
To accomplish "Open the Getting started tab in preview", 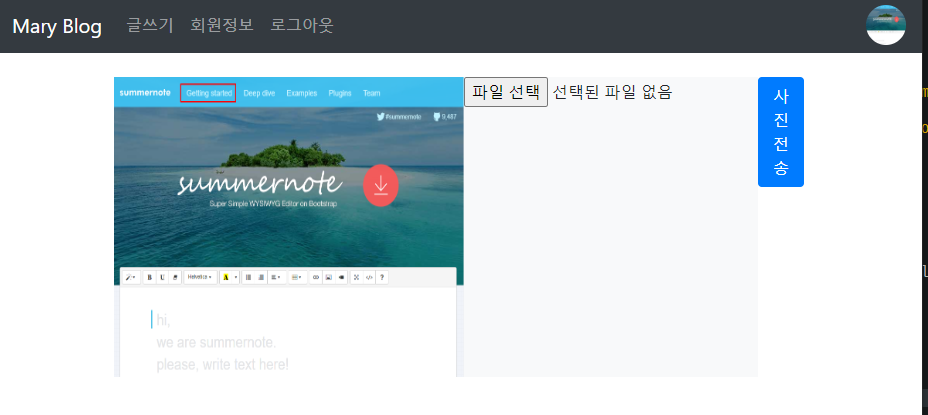I will 208,93.
